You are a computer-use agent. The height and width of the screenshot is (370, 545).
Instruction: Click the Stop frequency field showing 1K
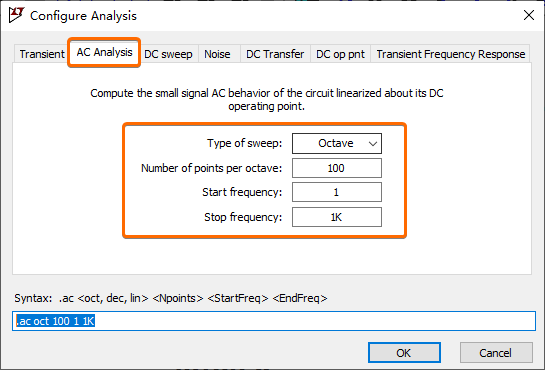pyautogui.click(x=337, y=217)
